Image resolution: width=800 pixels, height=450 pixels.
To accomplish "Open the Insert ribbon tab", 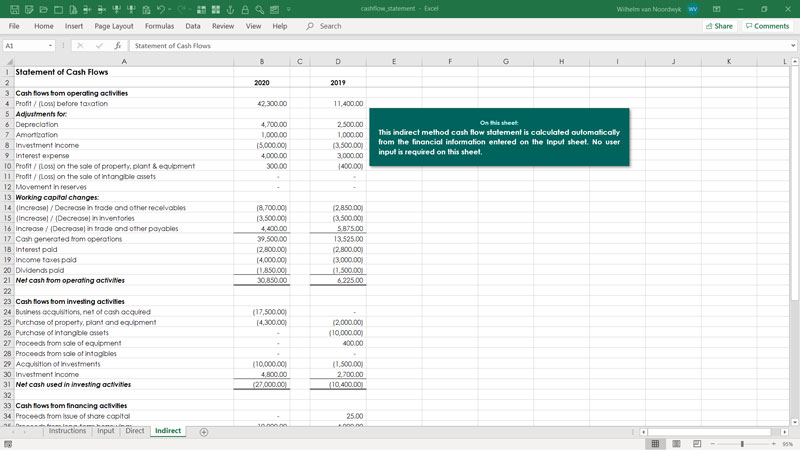I will pos(73,26).
